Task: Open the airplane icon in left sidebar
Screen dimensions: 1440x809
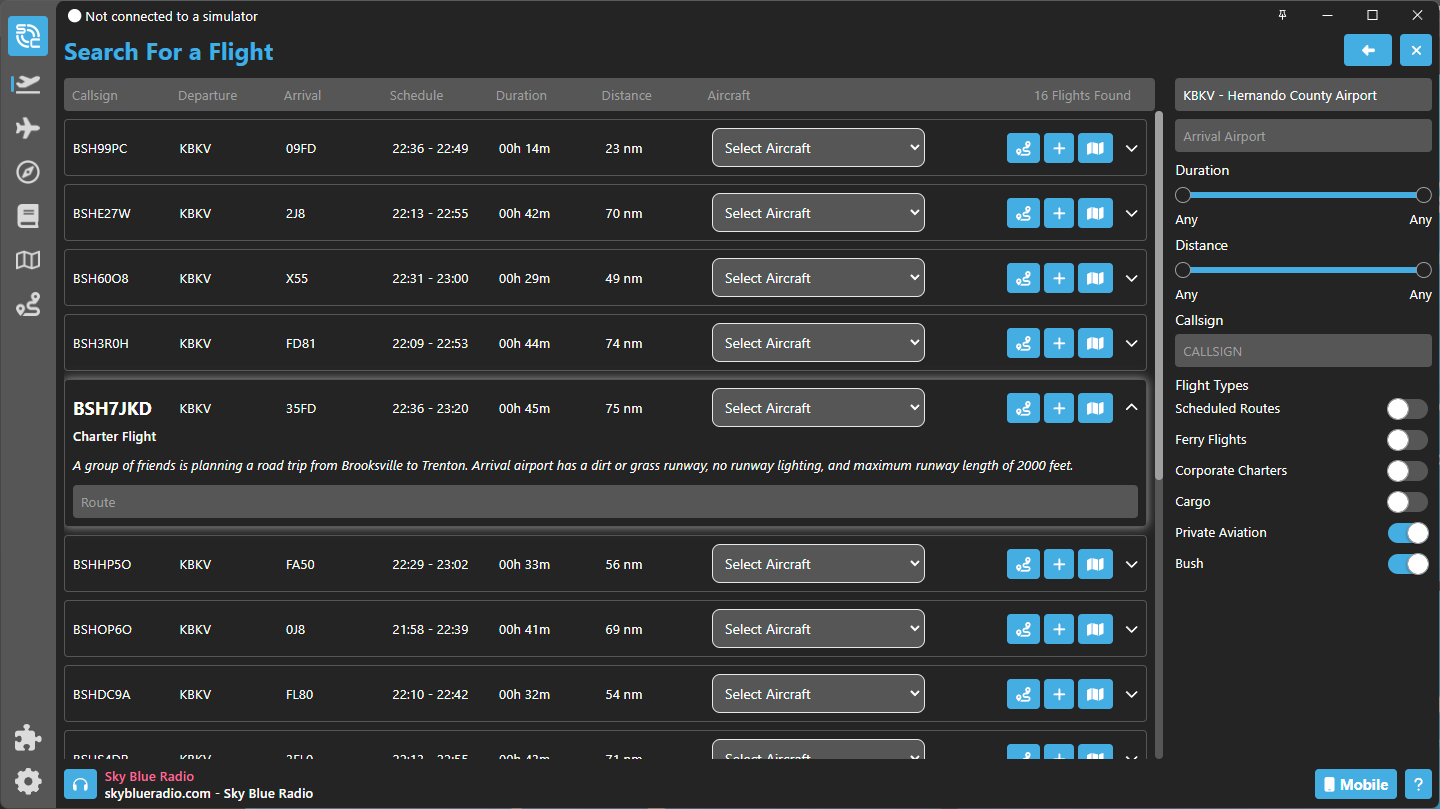Action: pos(28,128)
